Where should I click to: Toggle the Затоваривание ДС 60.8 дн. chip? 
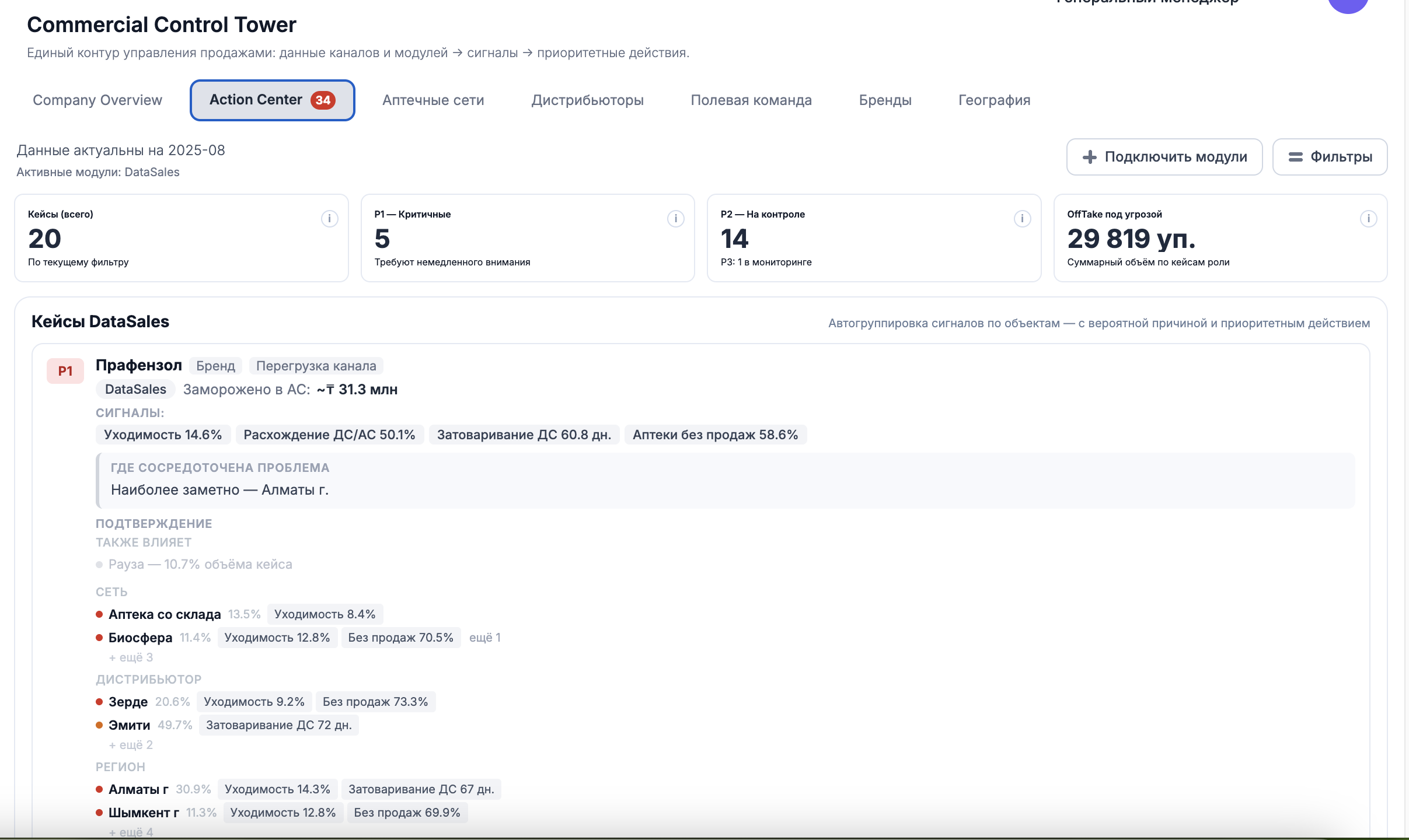[x=522, y=434]
